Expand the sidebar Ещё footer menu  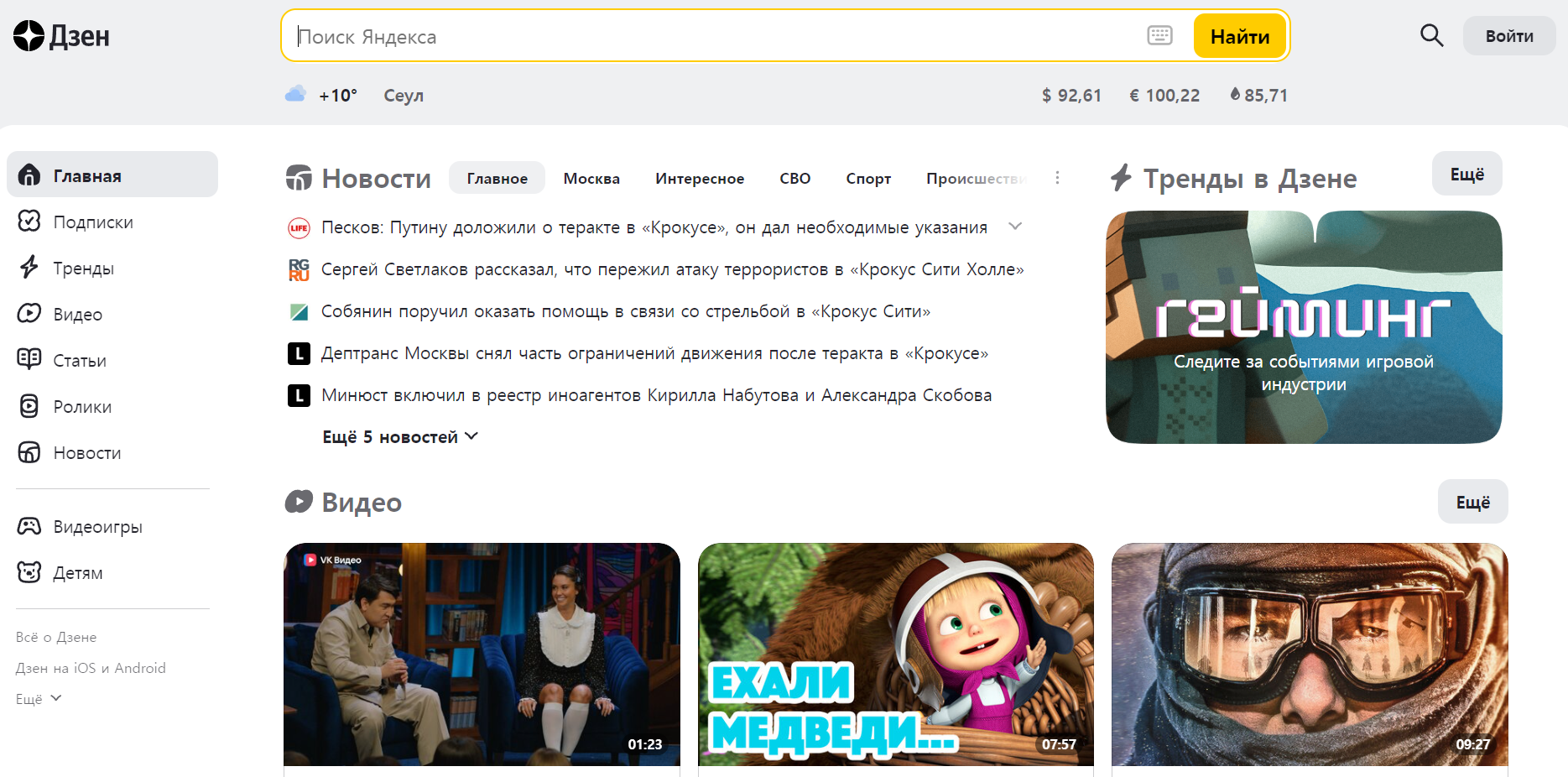[39, 698]
